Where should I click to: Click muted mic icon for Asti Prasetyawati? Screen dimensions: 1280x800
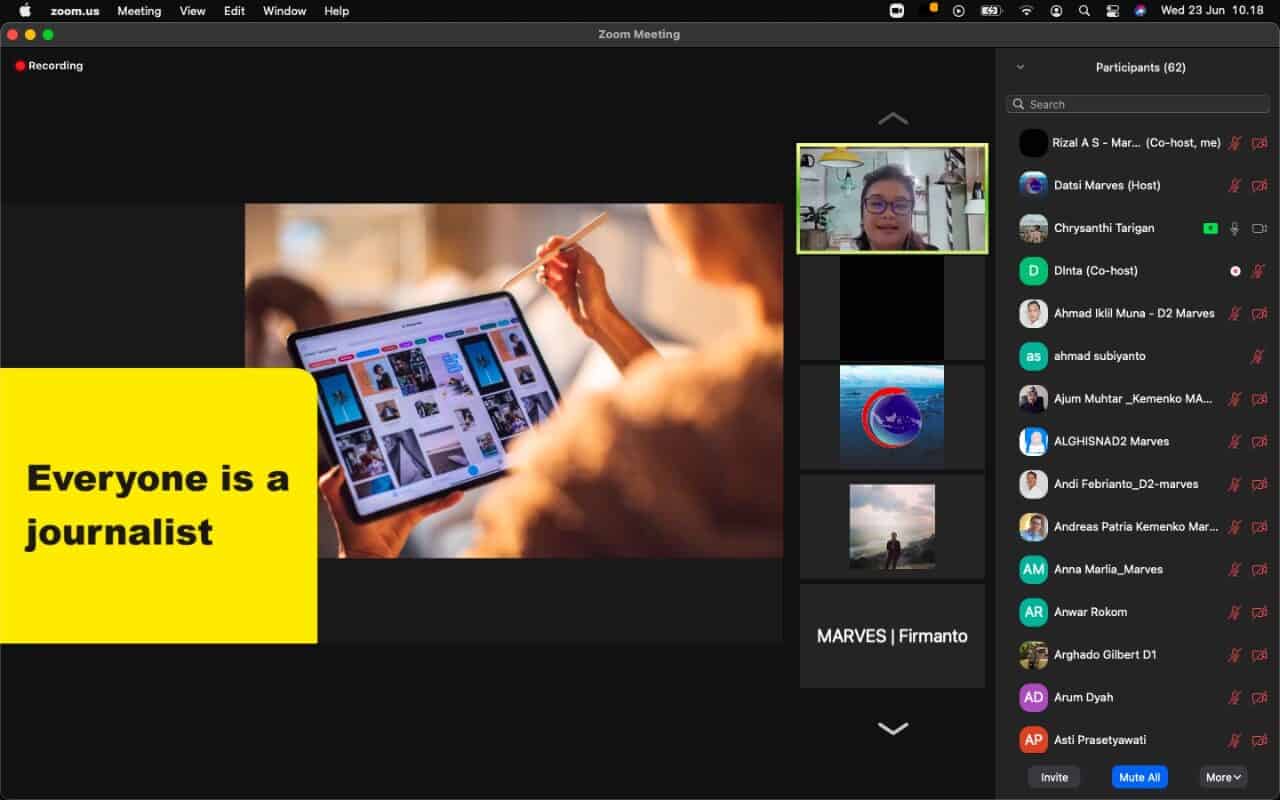(x=1235, y=740)
